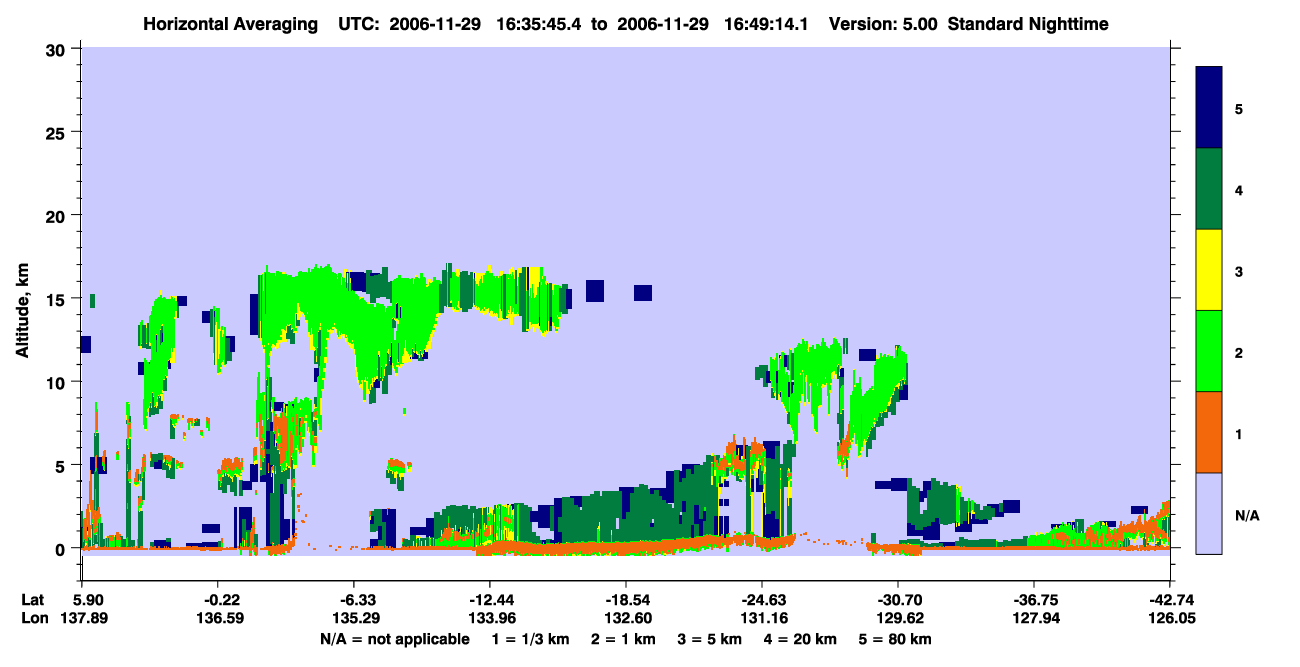Click the 'Lon' row label
Image resolution: width=1300 pixels, height=667 pixels.
[x=34, y=618]
